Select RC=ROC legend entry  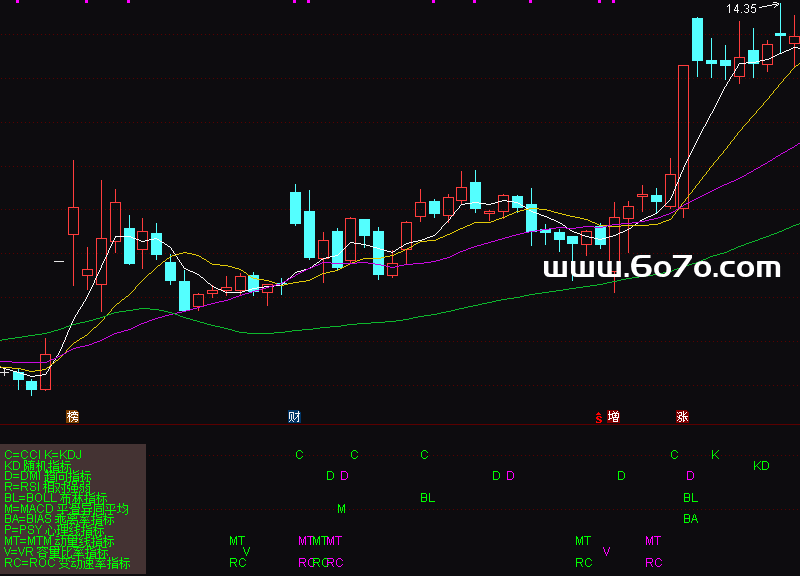[67, 563]
